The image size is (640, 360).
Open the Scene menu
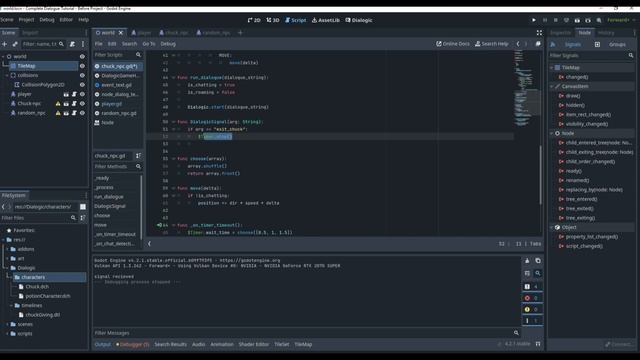(7, 20)
